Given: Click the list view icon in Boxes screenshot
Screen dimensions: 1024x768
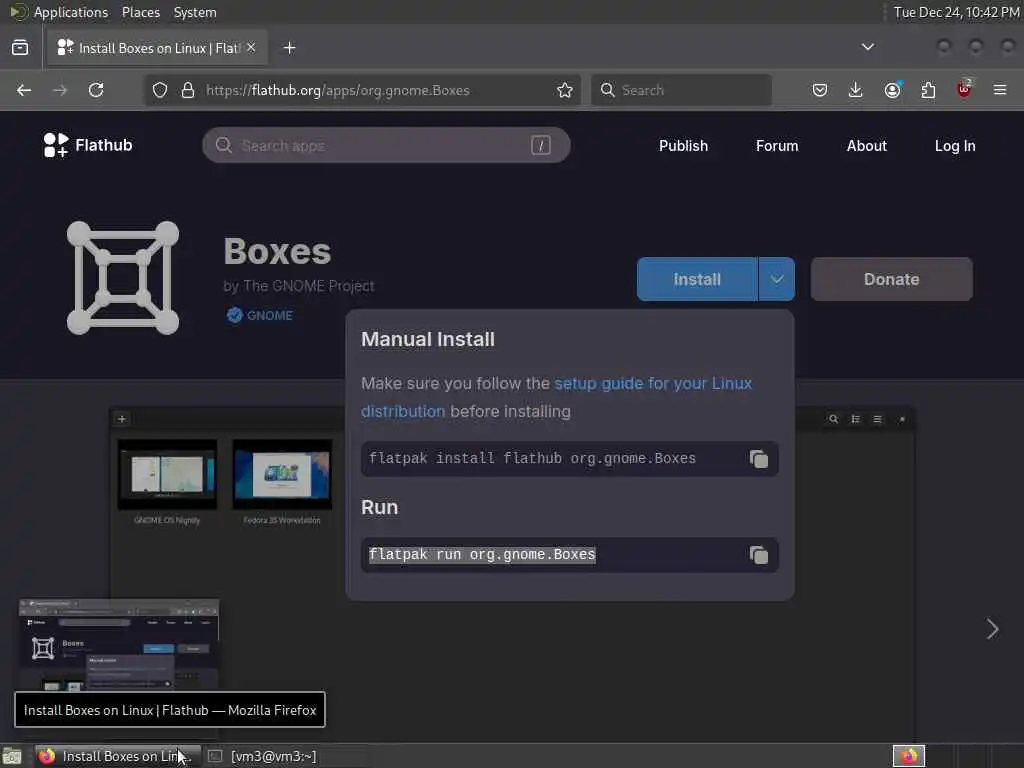Looking at the screenshot, I should coord(856,419).
